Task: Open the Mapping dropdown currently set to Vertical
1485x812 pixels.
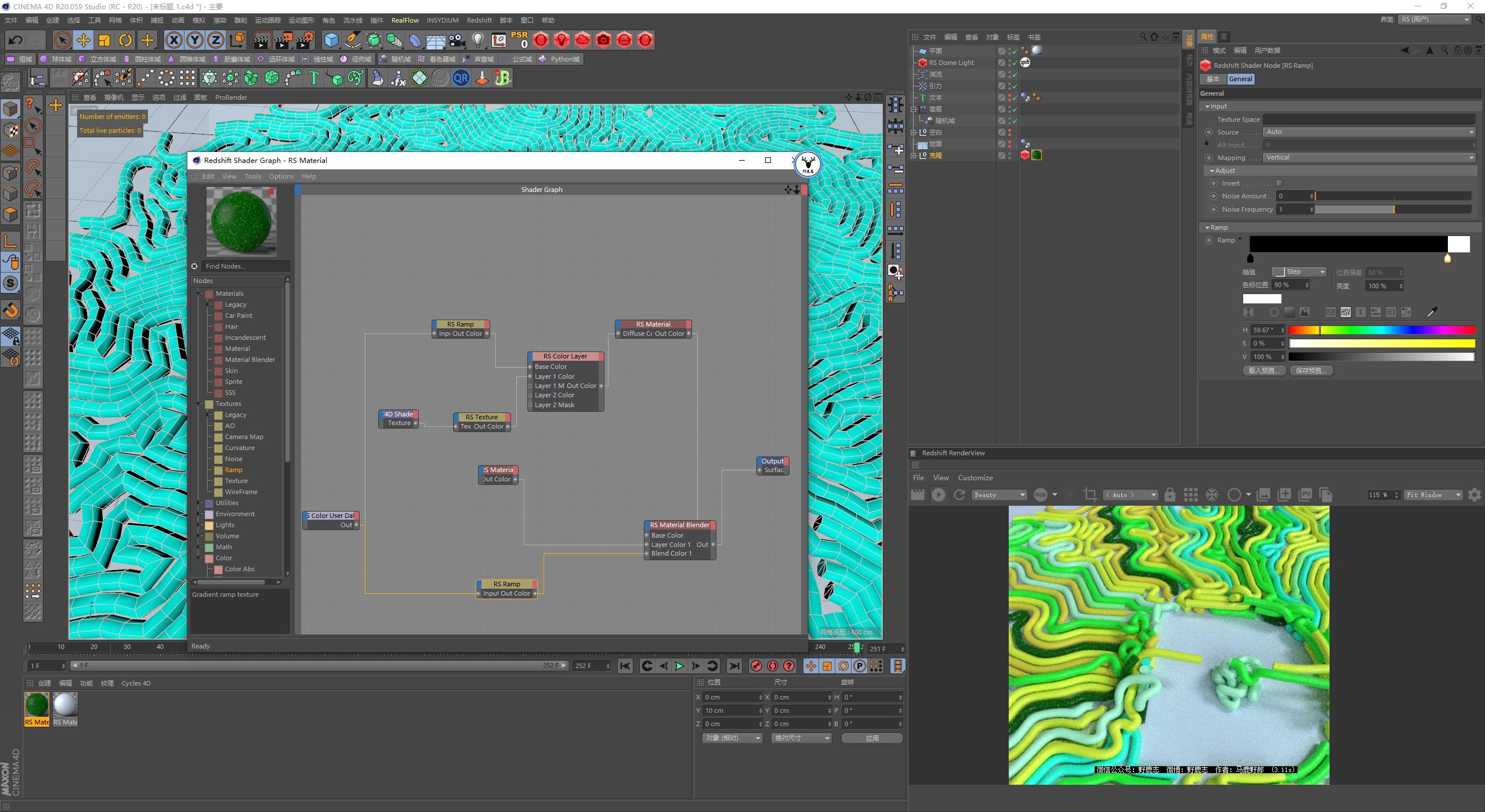Action: [x=1369, y=157]
